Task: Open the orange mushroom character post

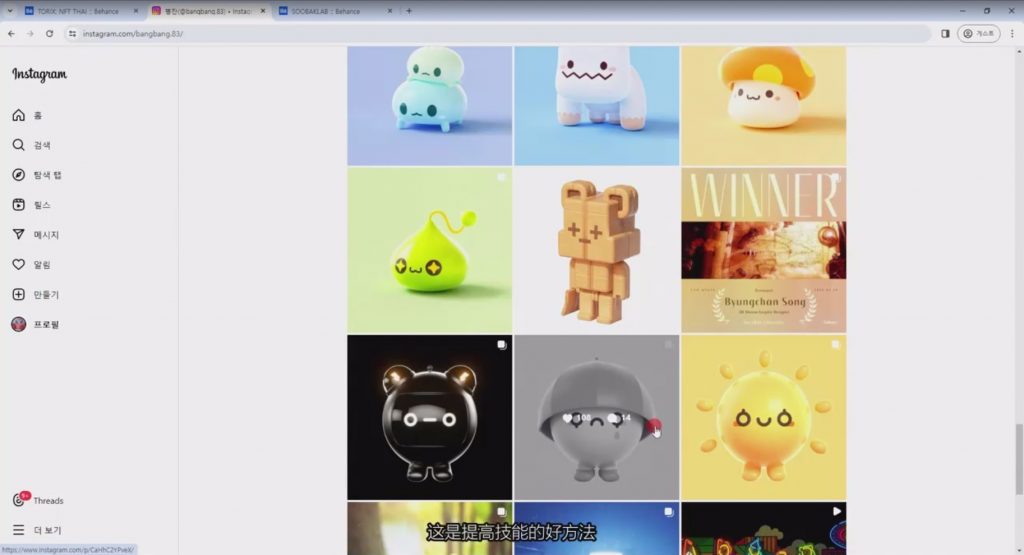Action: point(763,105)
